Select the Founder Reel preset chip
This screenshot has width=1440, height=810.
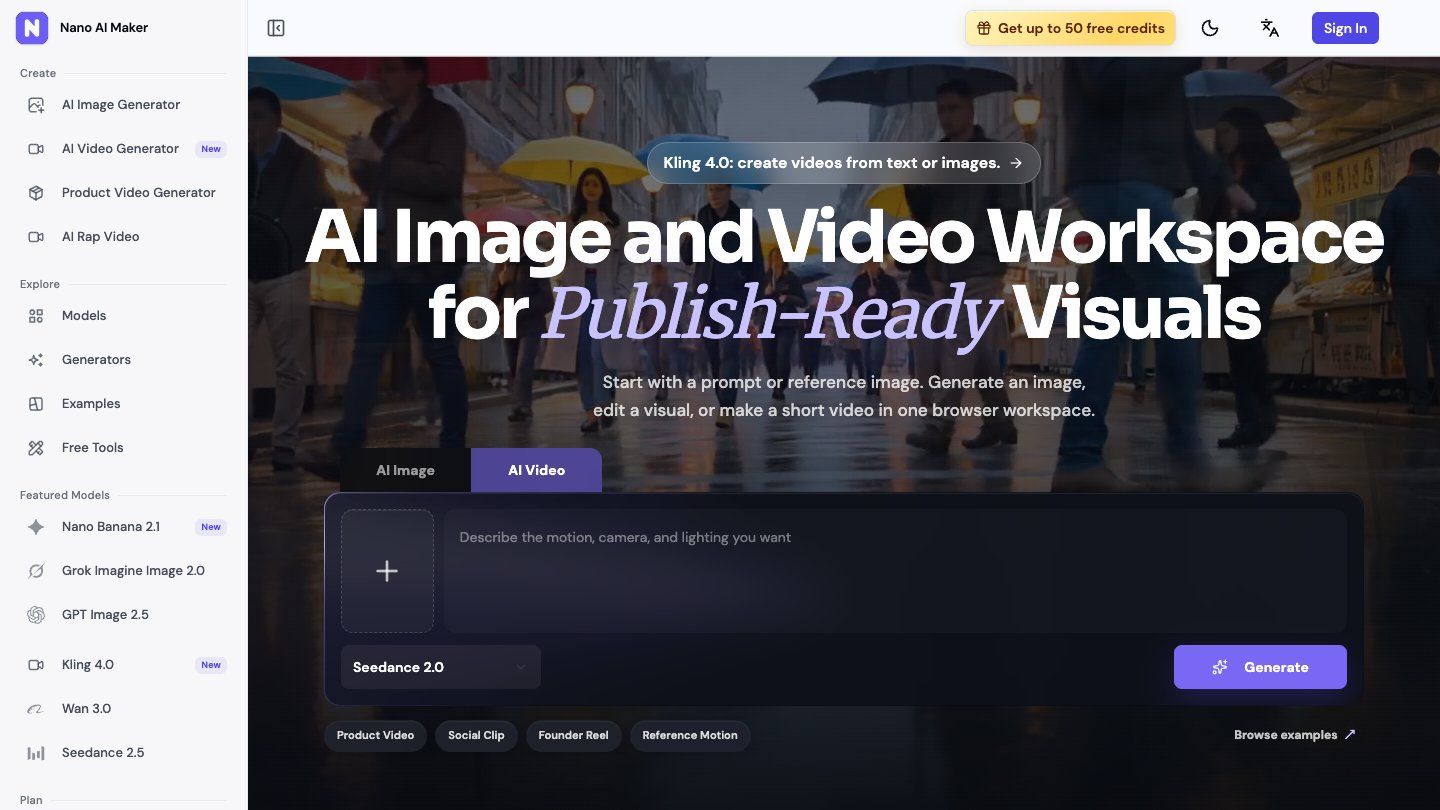(573, 735)
